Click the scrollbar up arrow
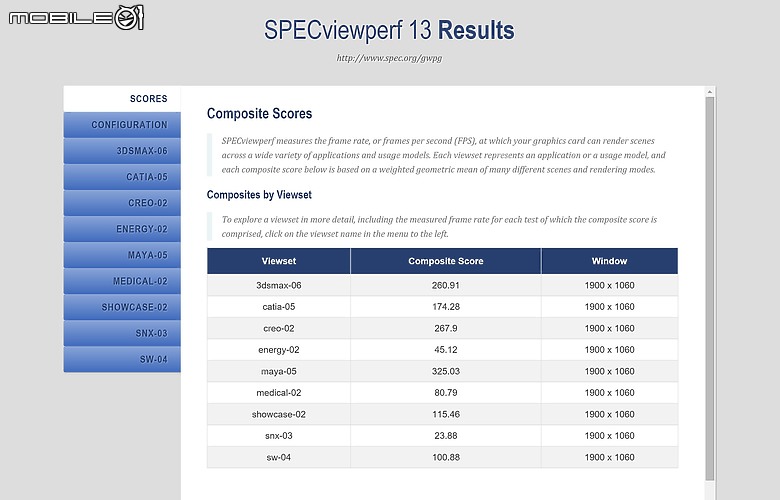Screen dimensions: 780x500 tap(710, 92)
